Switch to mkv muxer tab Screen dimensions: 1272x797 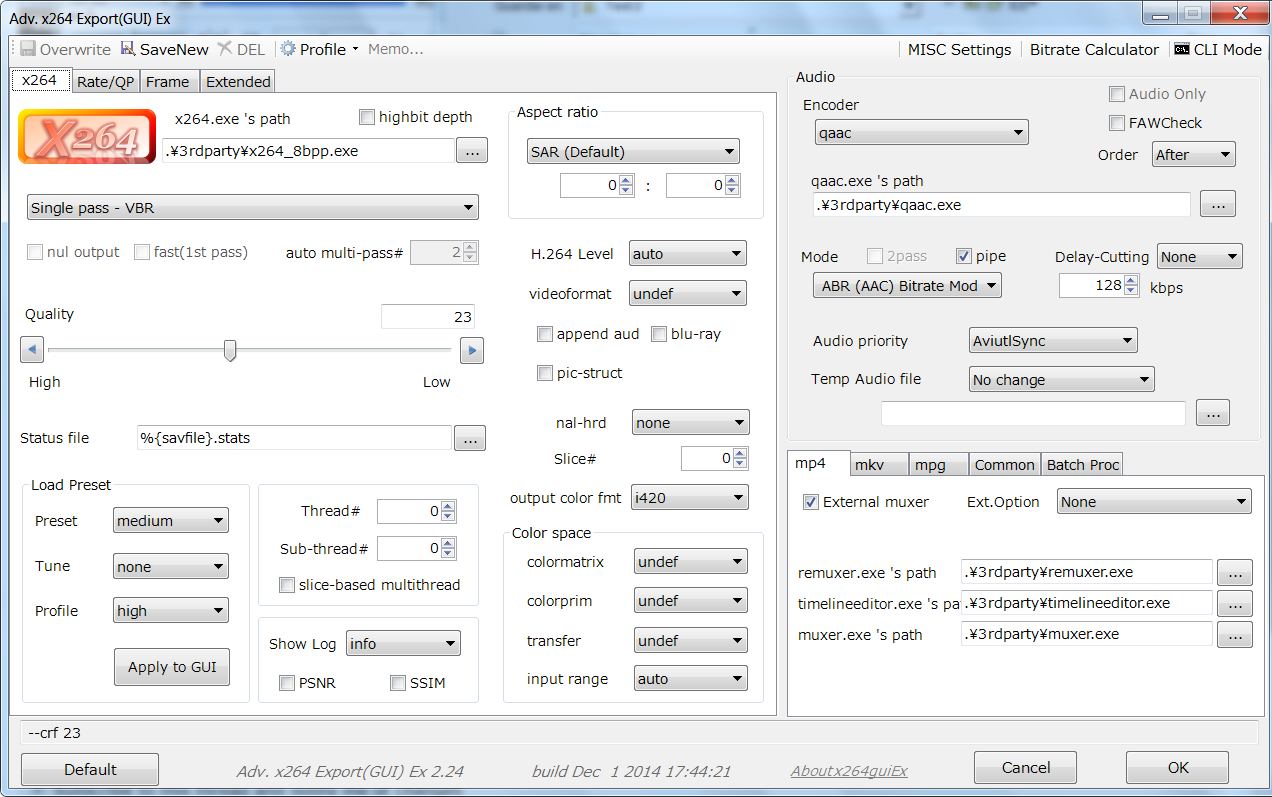(x=880, y=465)
